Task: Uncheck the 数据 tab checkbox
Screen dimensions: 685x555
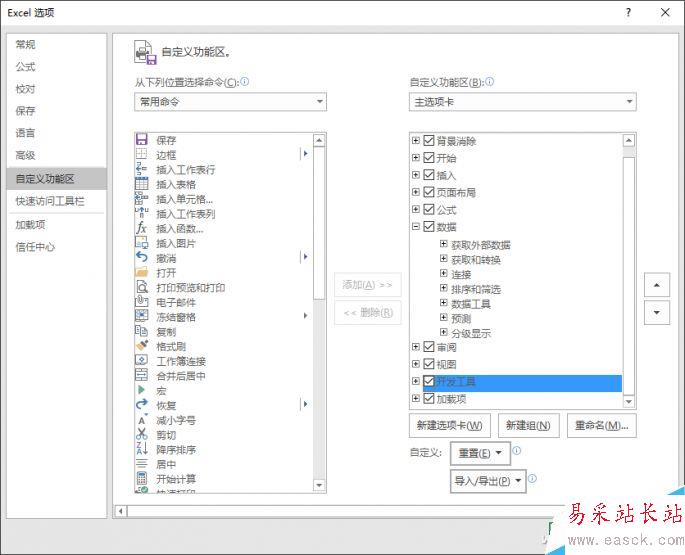Action: pyautogui.click(x=429, y=226)
